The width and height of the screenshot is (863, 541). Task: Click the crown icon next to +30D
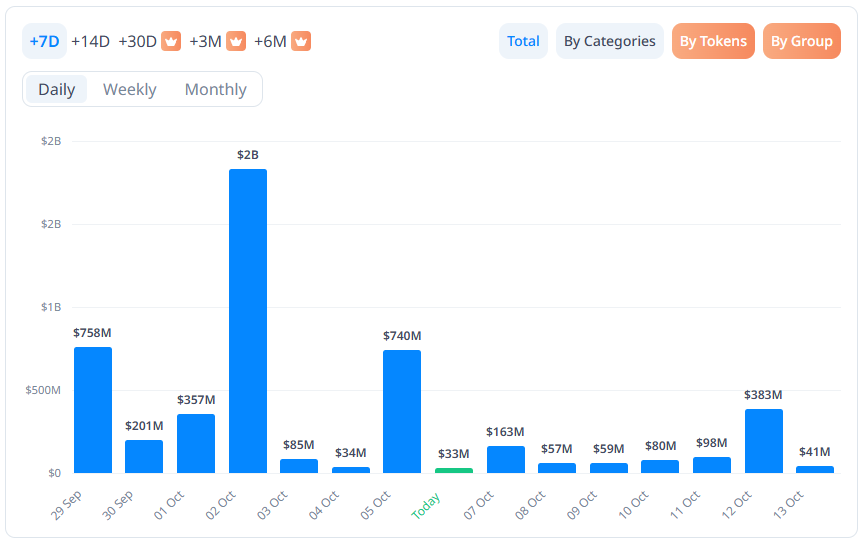tap(171, 41)
